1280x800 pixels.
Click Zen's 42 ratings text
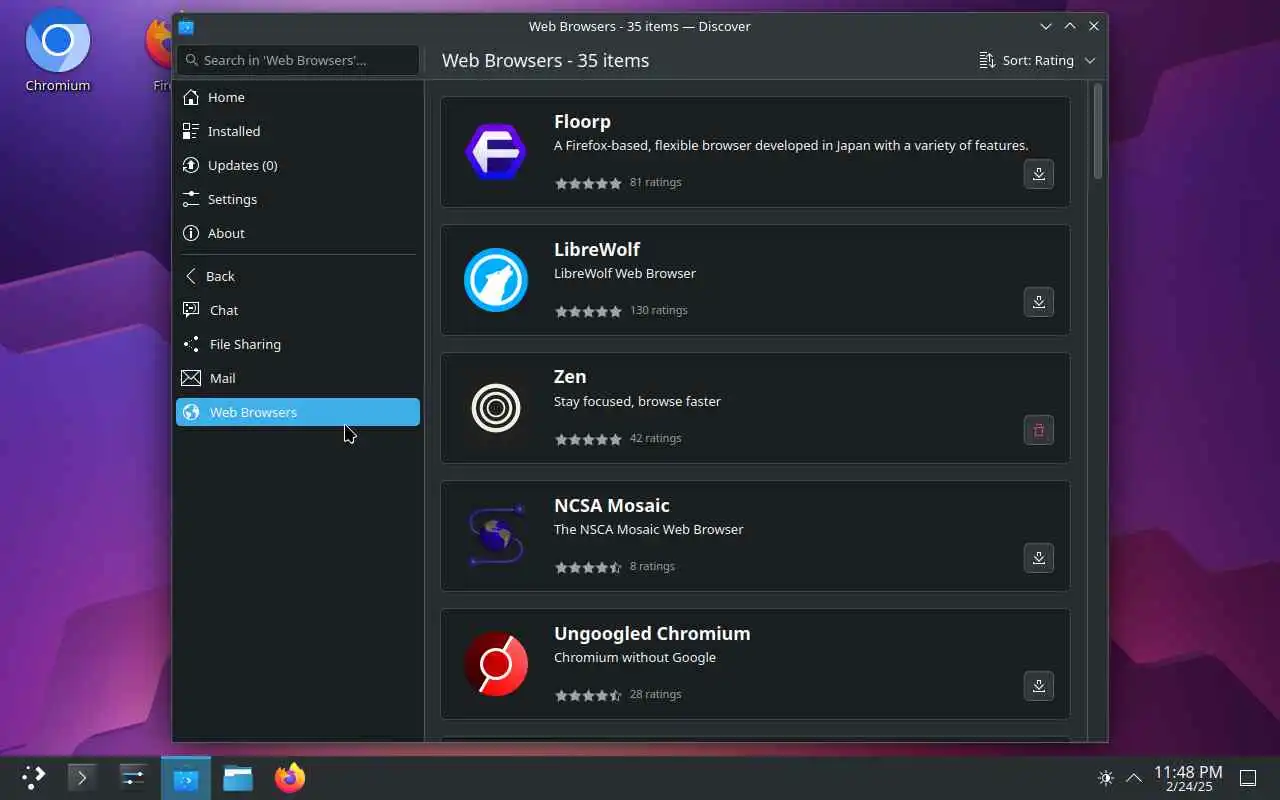coord(655,438)
